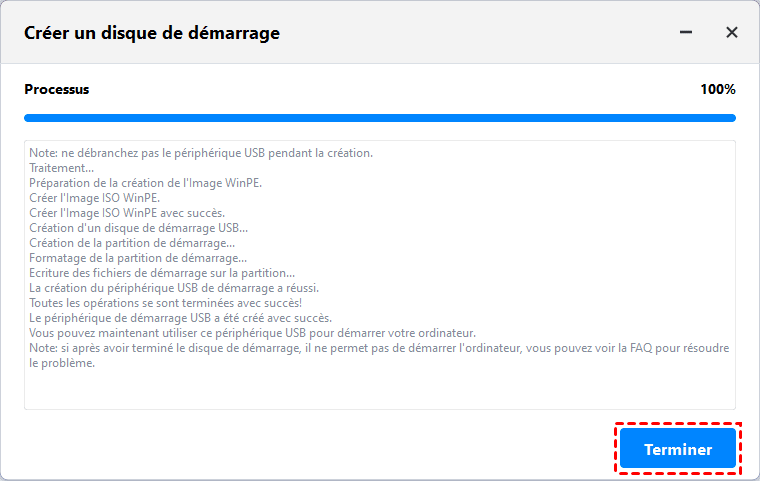760x481 pixels.
Task: Click the 100% progress percentage
Action: click(x=717, y=89)
